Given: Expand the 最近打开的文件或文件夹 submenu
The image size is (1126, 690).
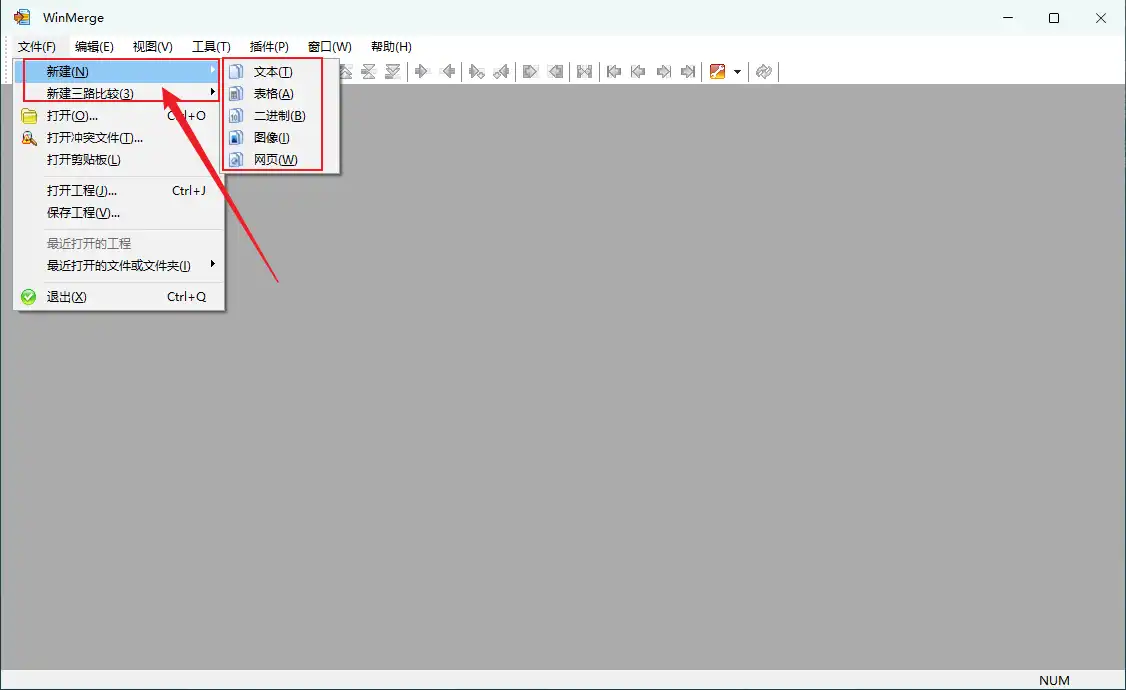Looking at the screenshot, I should [x=120, y=265].
